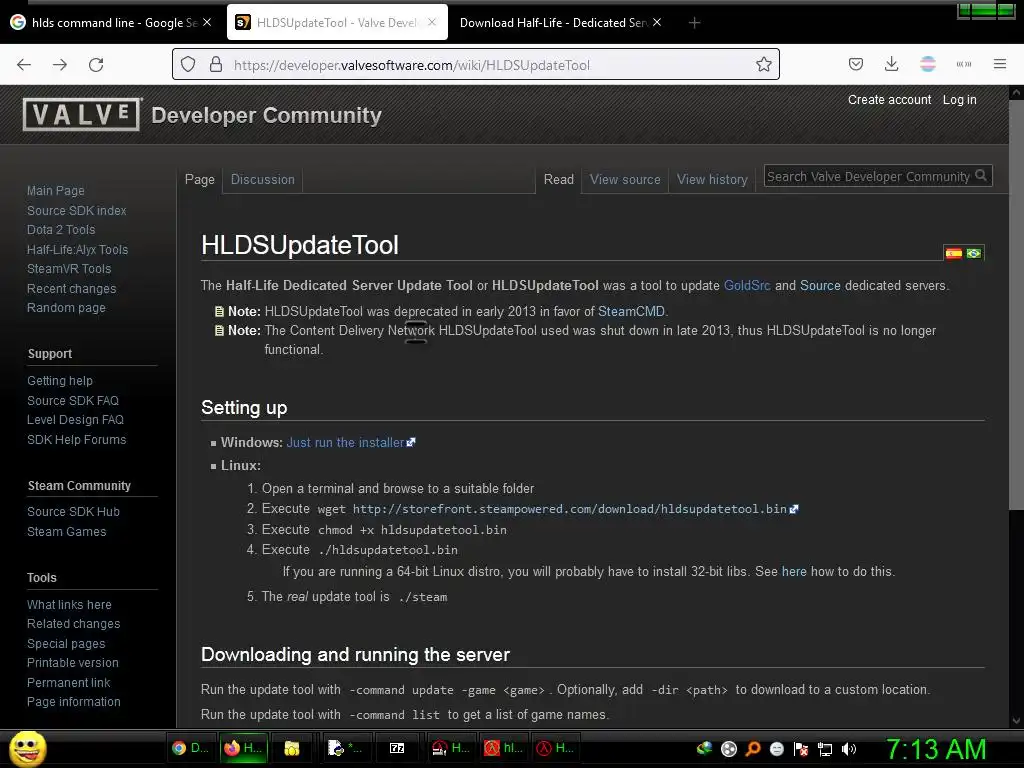Open the Discussion tab

pos(263,180)
